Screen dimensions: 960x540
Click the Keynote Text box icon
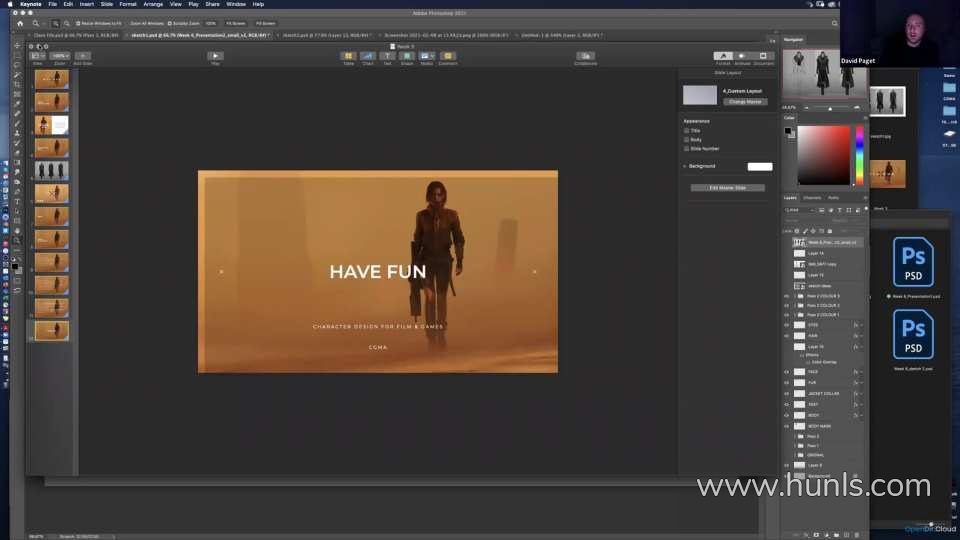pyautogui.click(x=388, y=56)
